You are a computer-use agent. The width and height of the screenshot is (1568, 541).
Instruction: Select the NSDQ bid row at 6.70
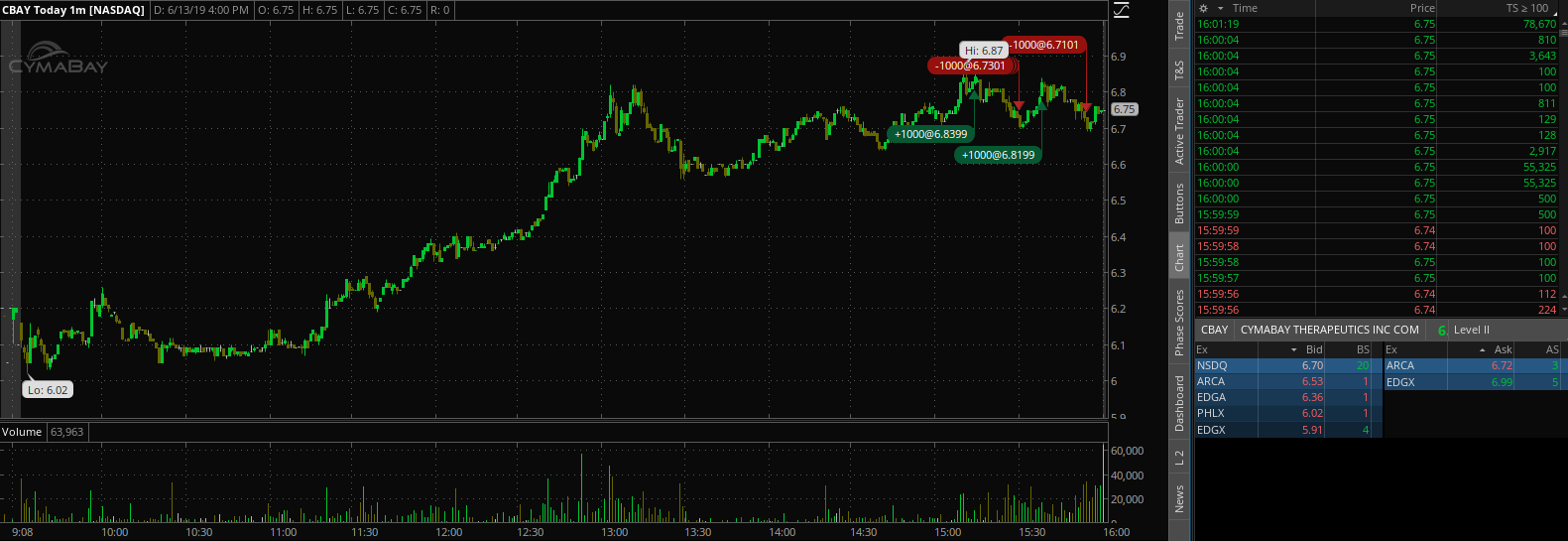click(x=1287, y=365)
